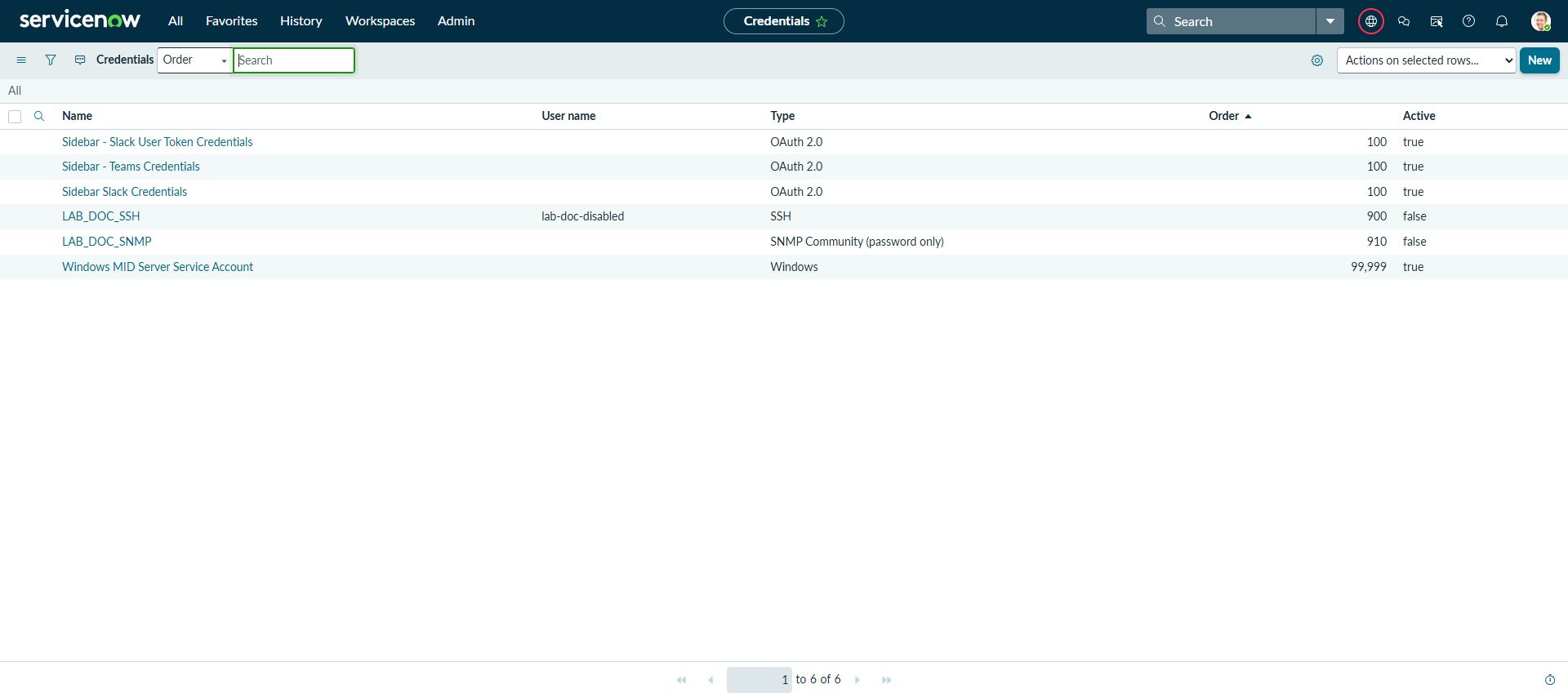This screenshot has width=1568, height=698.
Task: Open LAB_DOC_SNMP credential record
Action: click(x=107, y=242)
